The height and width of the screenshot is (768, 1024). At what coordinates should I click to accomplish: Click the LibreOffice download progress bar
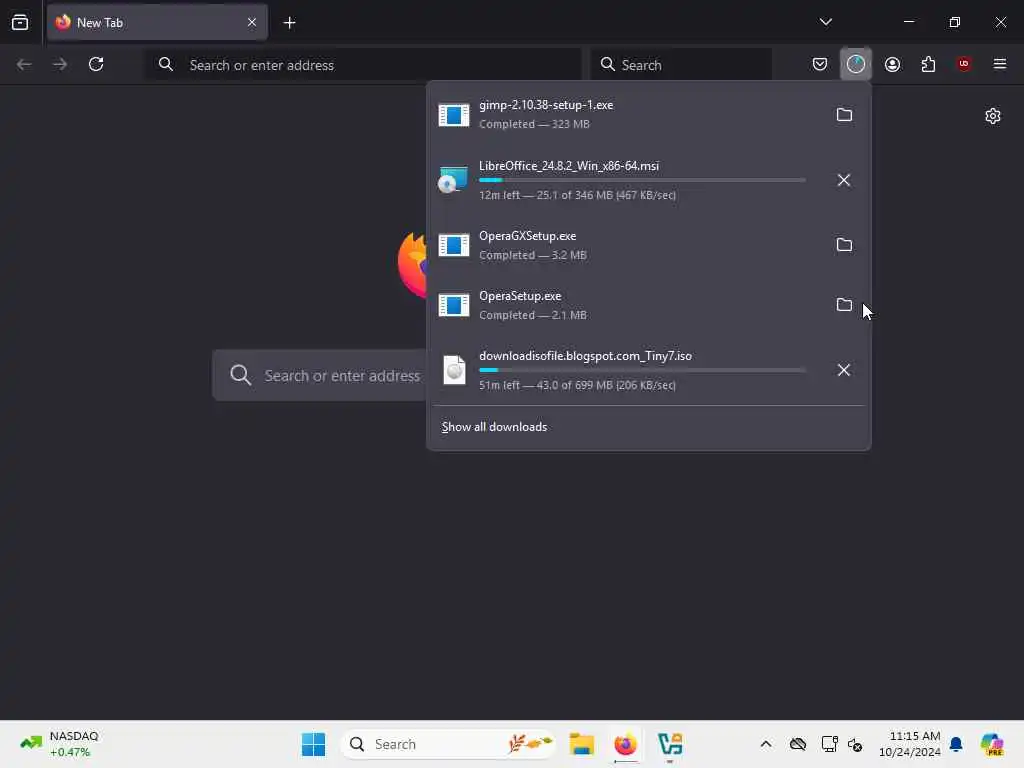coord(642,180)
